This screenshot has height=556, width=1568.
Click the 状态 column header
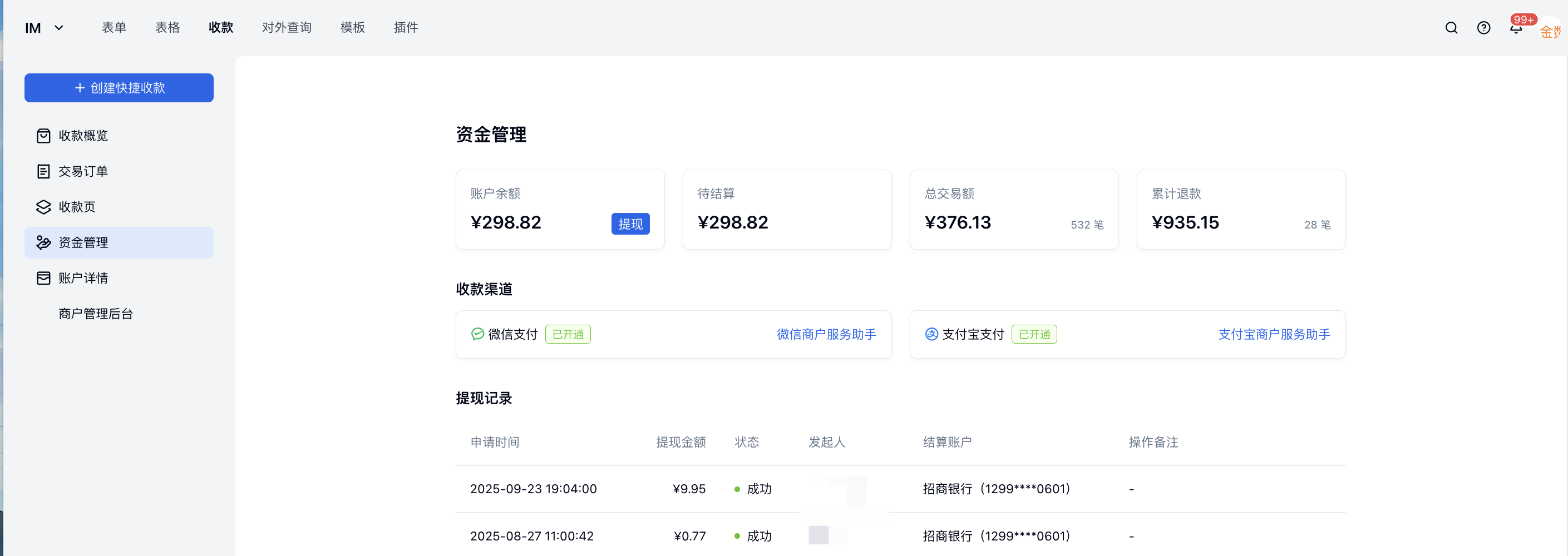(747, 442)
